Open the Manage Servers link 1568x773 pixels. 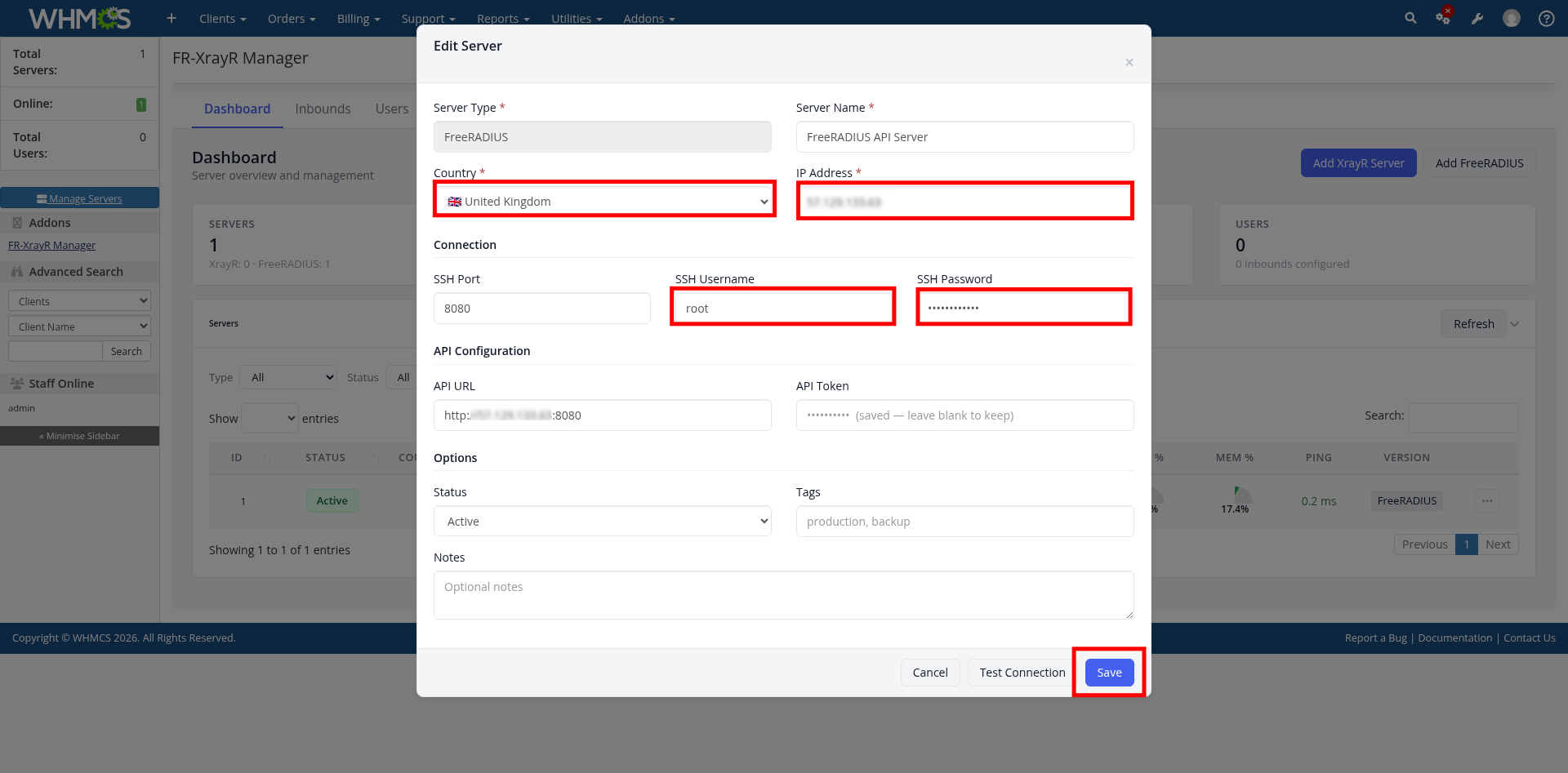click(x=80, y=198)
